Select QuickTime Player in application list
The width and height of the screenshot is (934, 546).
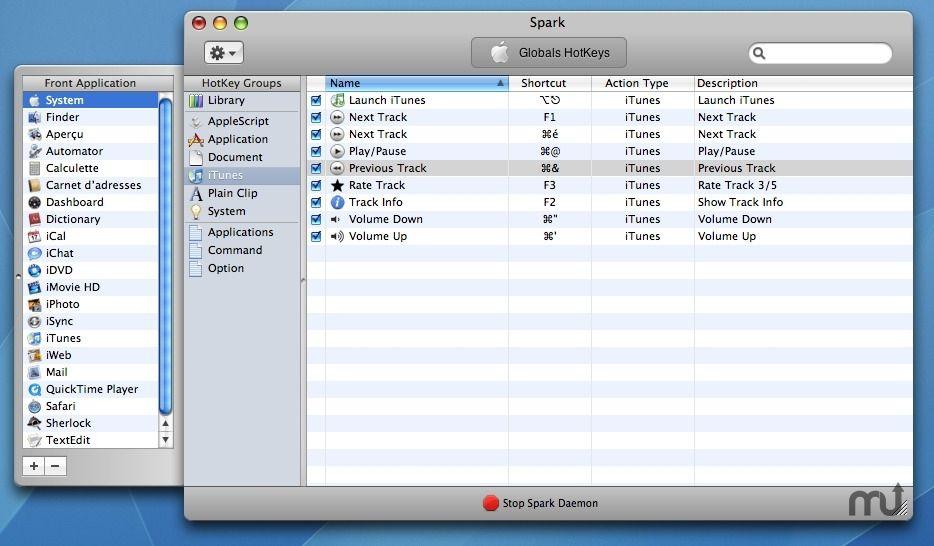click(91, 389)
